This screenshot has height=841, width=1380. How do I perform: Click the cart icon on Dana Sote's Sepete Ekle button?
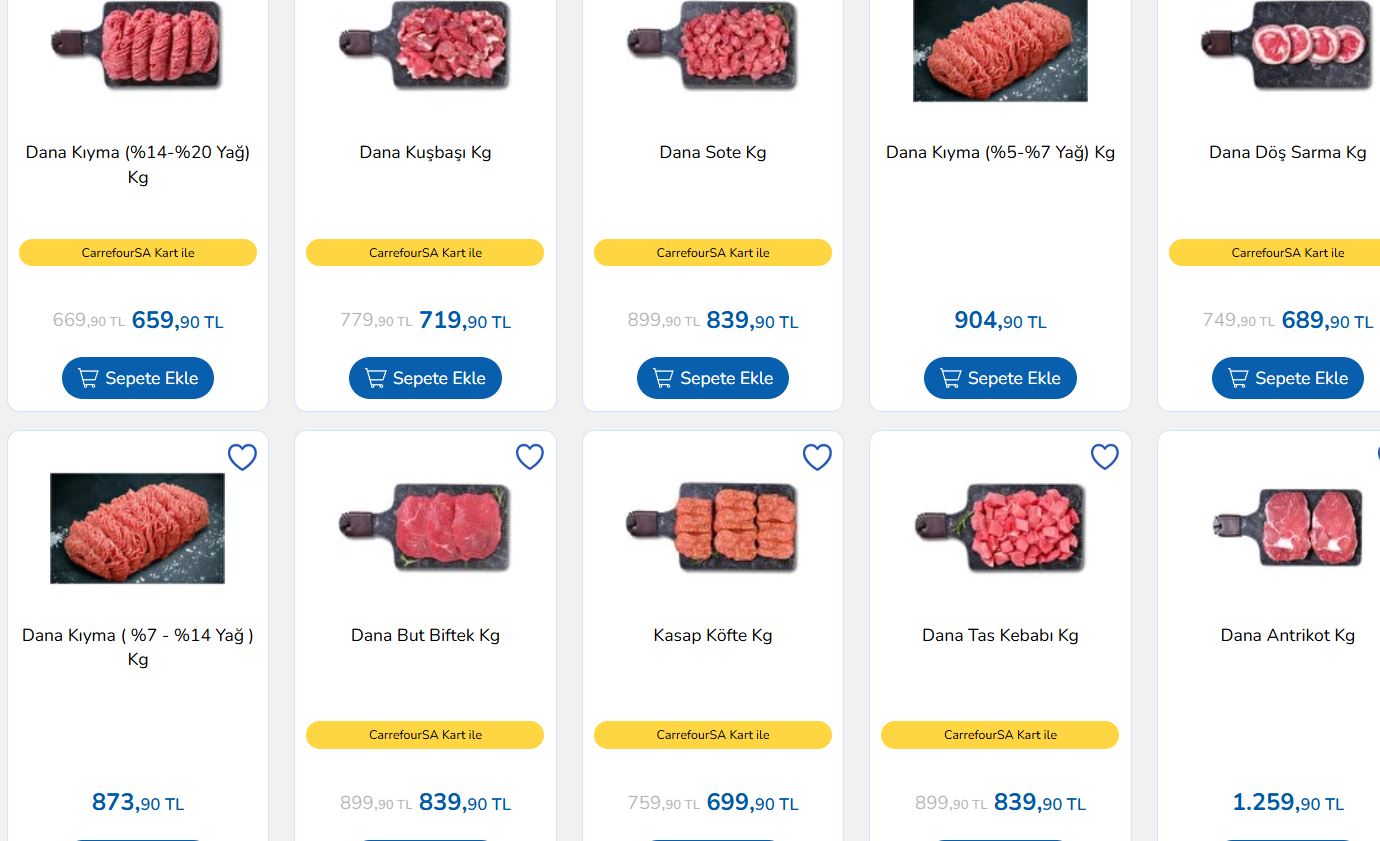coord(663,378)
